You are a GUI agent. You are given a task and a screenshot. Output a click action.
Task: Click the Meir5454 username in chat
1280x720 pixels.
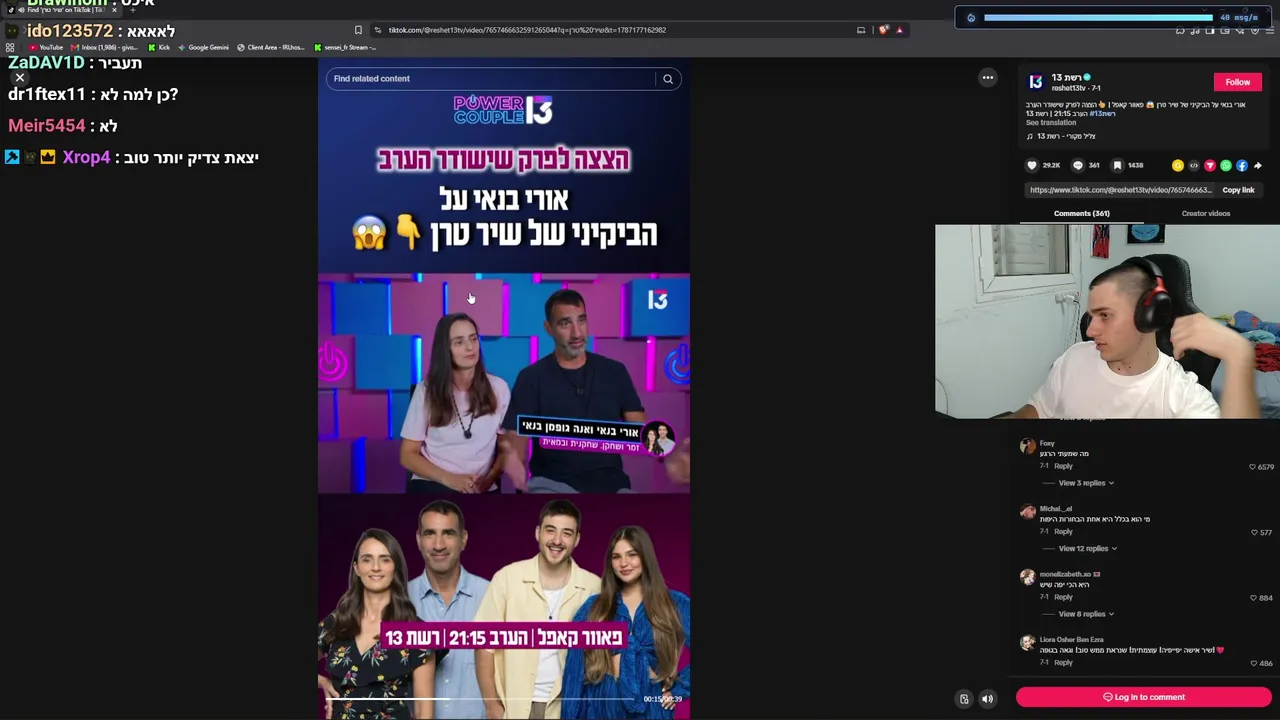pyautogui.click(x=47, y=126)
